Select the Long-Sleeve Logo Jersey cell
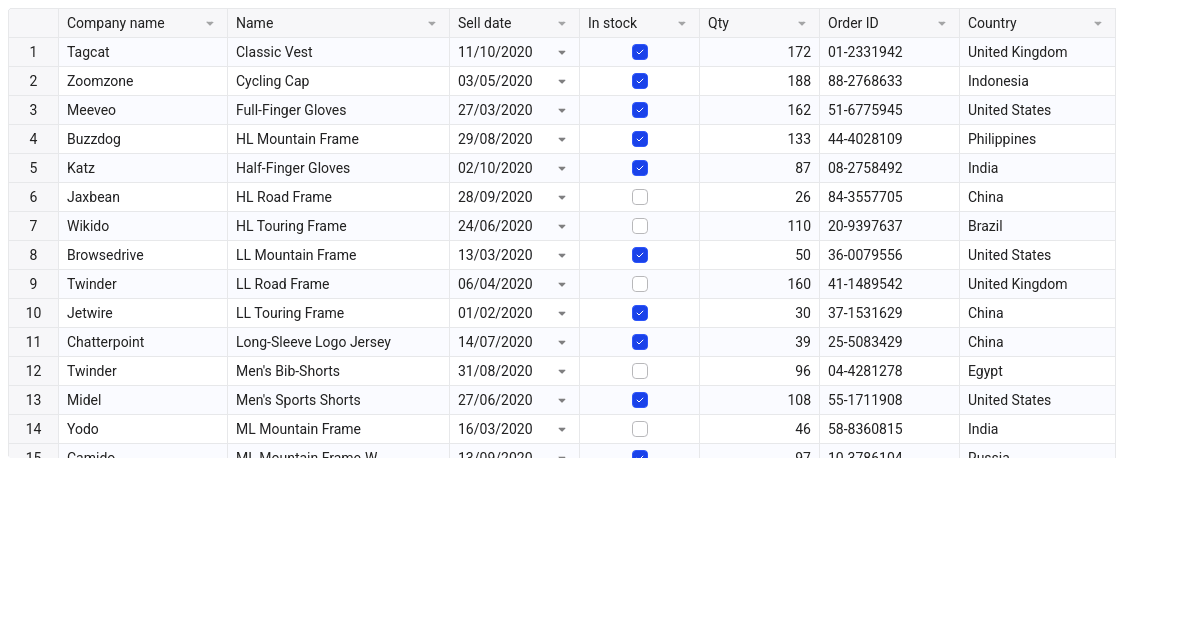This screenshot has width=1200, height=630. click(x=339, y=342)
